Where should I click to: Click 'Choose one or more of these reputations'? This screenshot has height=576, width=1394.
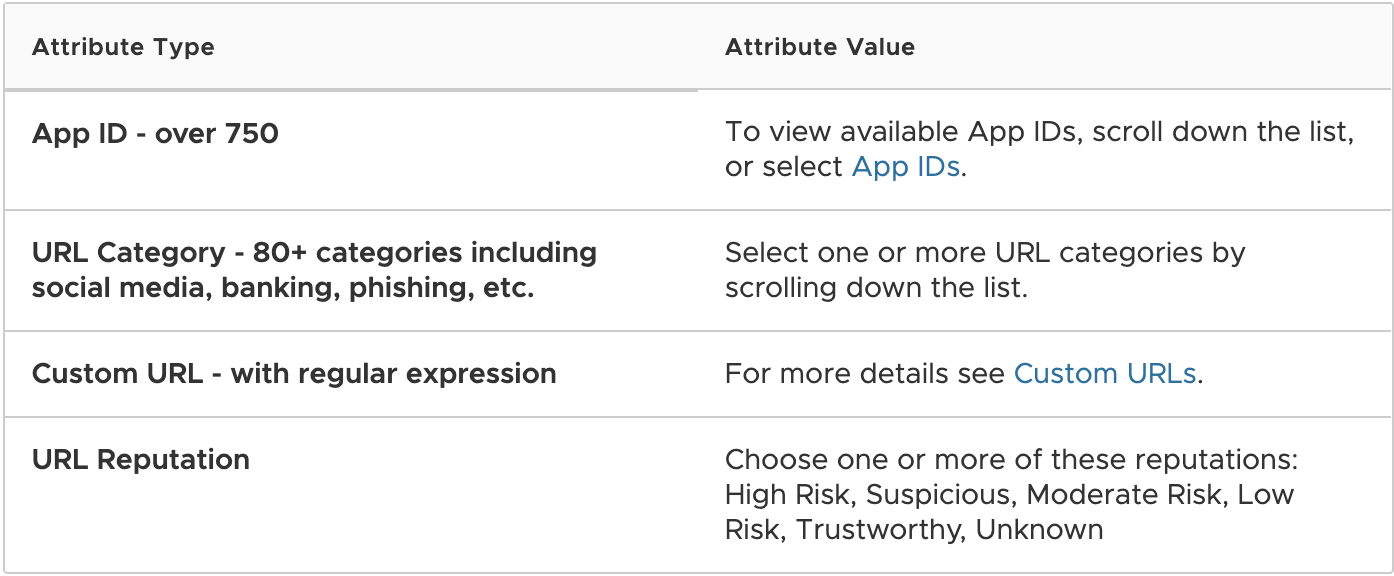pos(1010,460)
